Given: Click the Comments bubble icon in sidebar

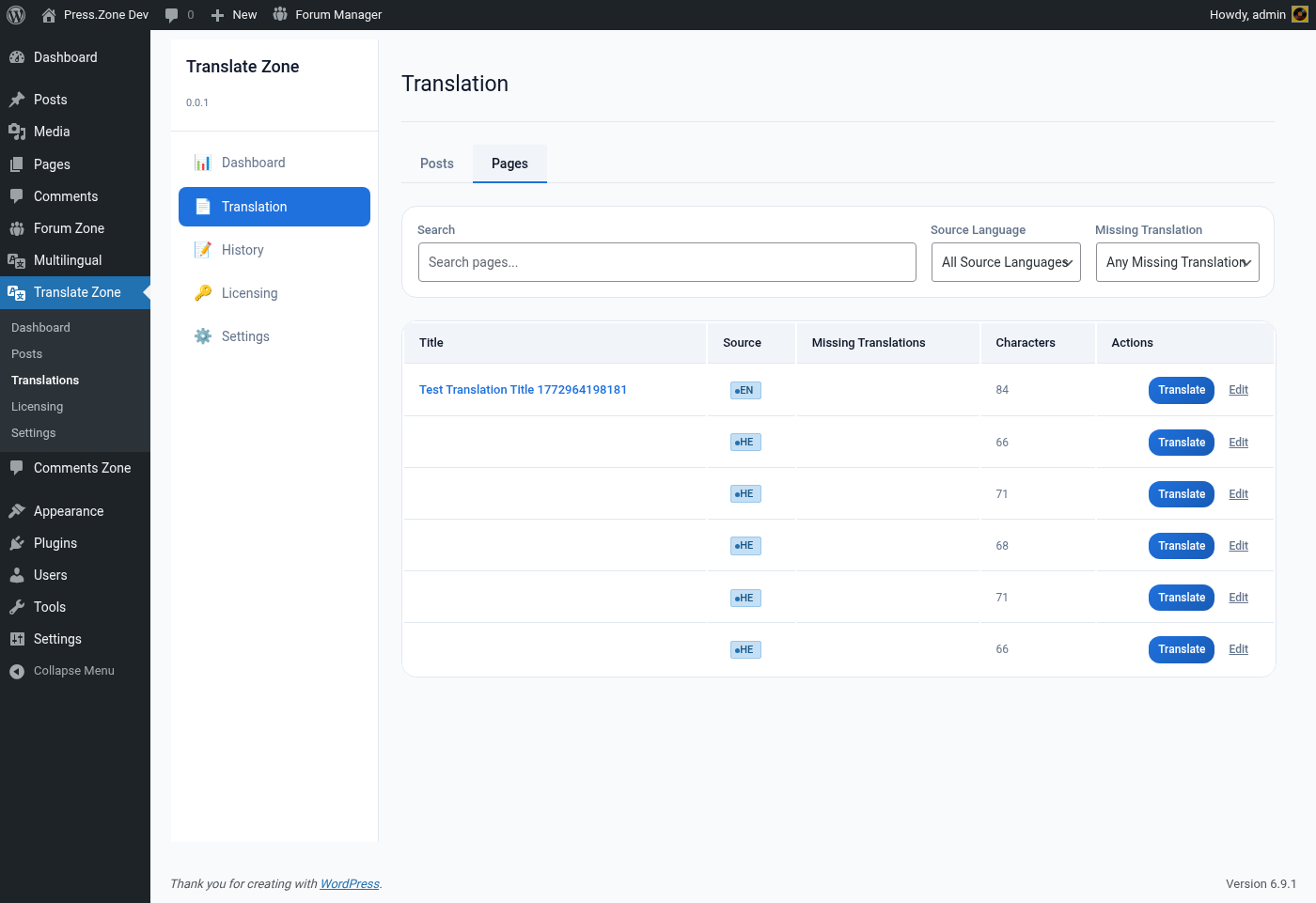Looking at the screenshot, I should point(17,196).
